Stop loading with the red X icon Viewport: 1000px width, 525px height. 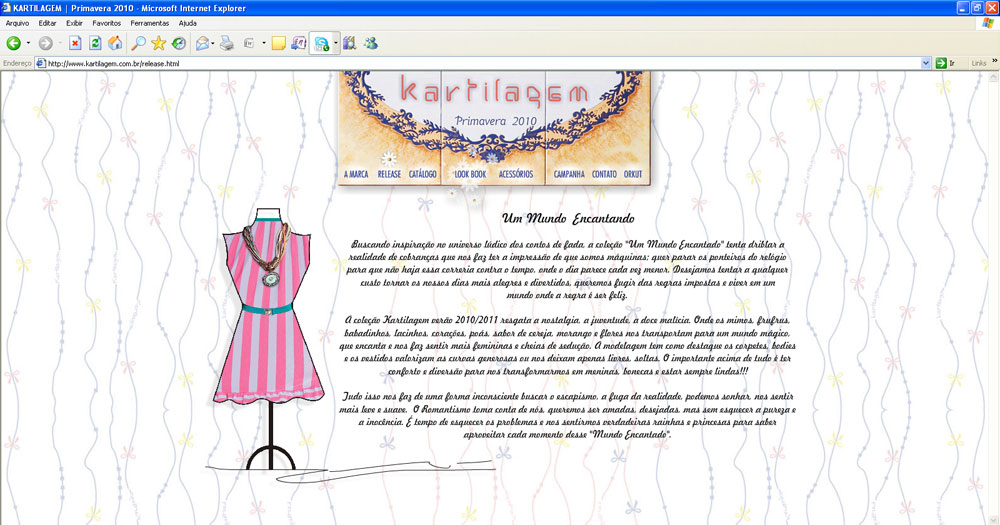(75, 43)
